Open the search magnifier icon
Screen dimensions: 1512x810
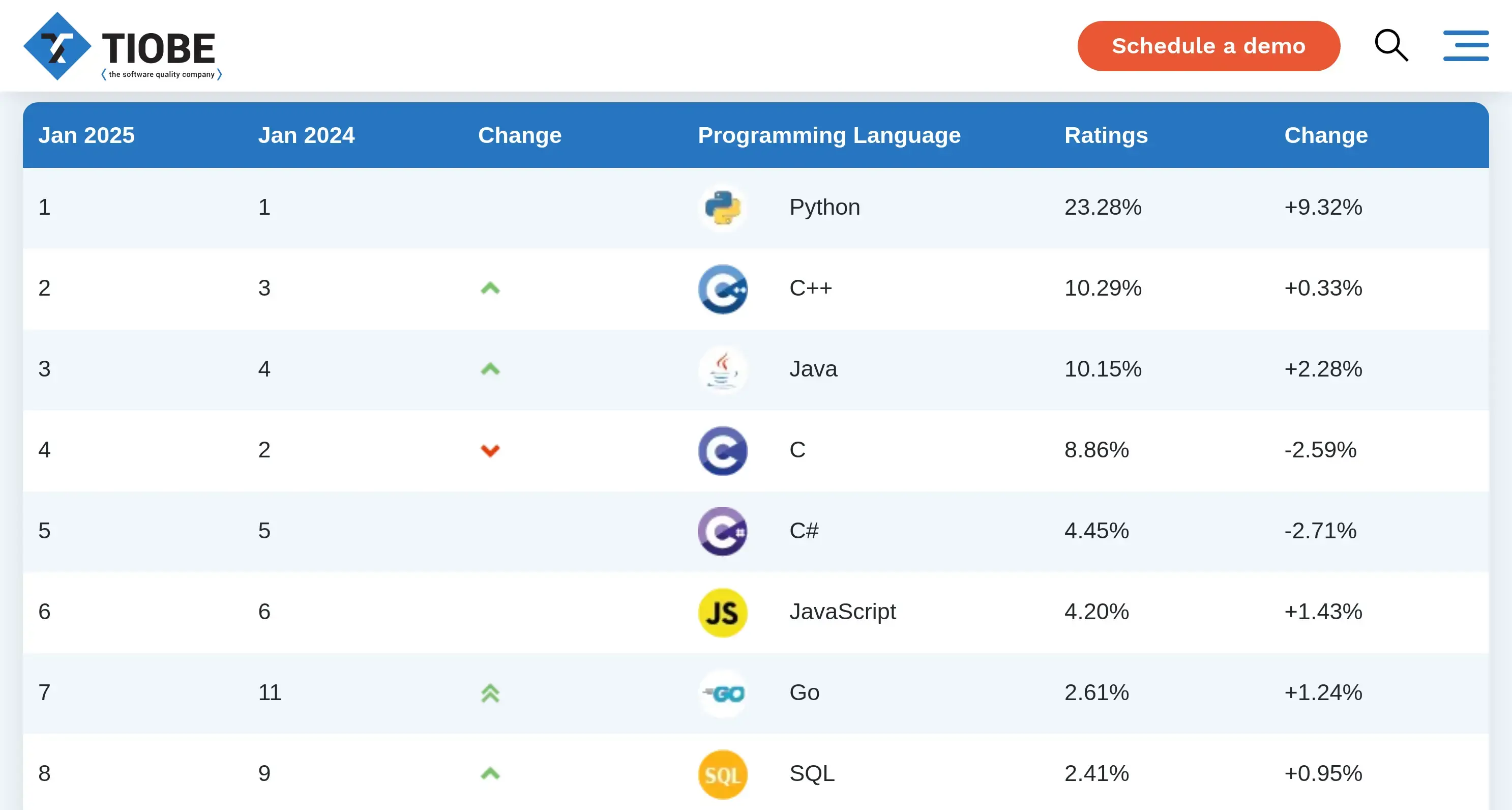(1391, 45)
